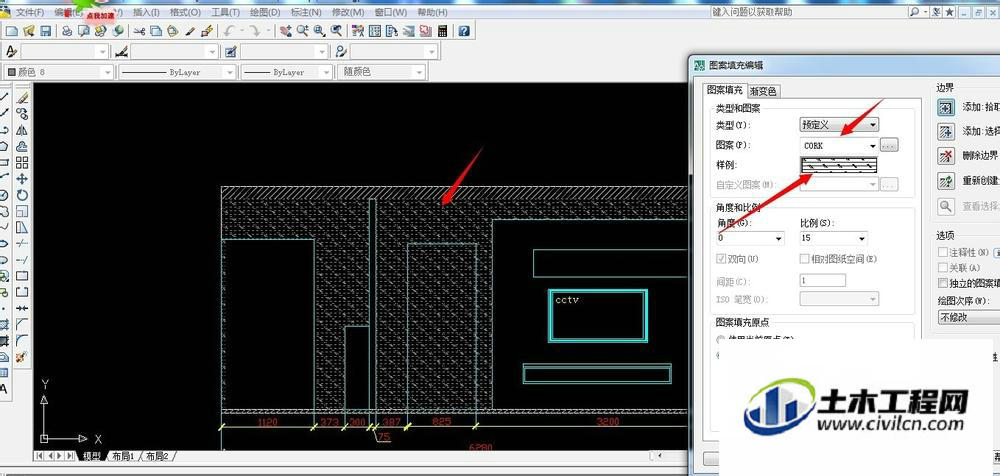This screenshot has width=1000, height=476.
Task: Click the Zoom Previous icon
Action: click(335, 31)
